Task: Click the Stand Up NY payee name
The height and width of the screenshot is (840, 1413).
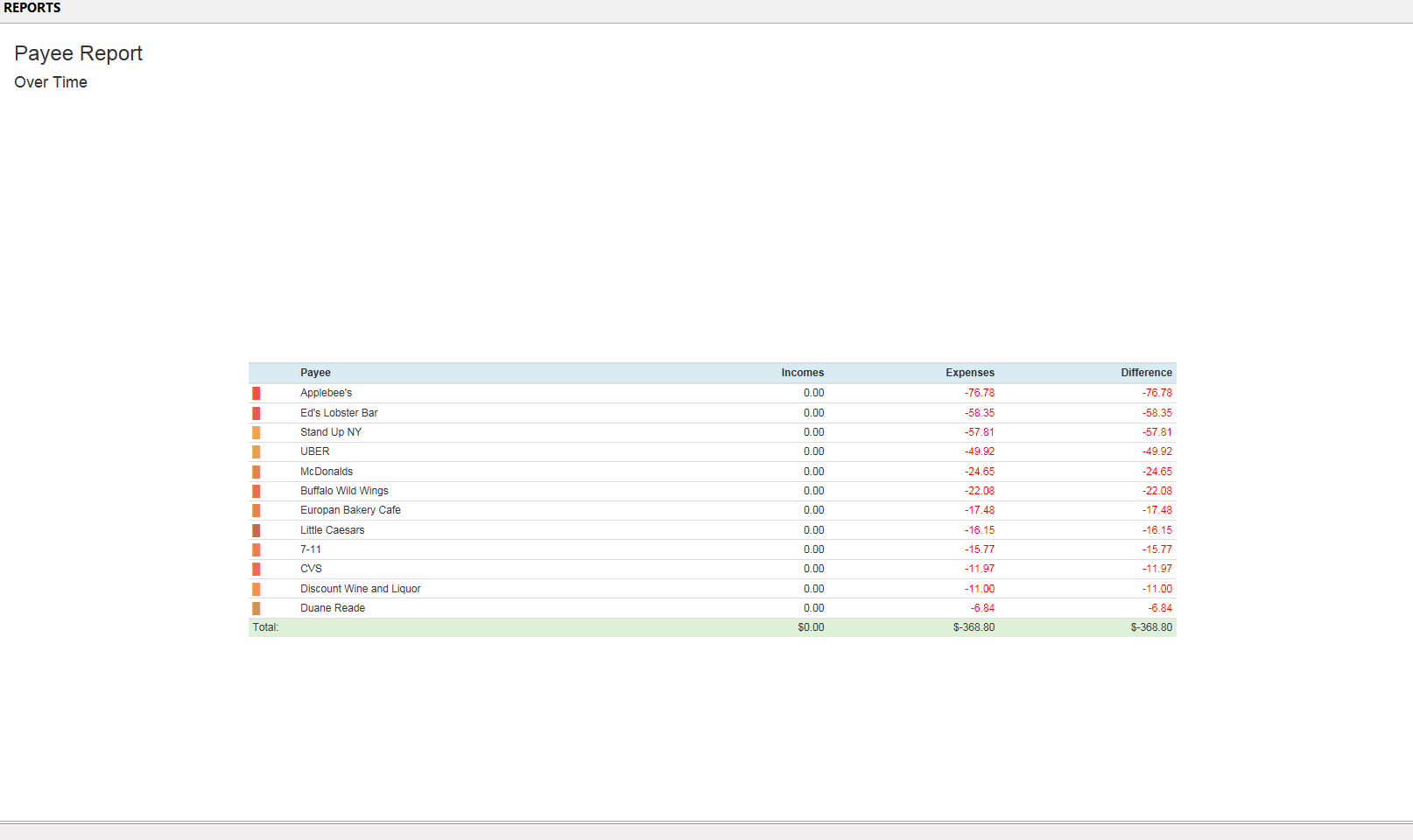Action: pyautogui.click(x=330, y=432)
